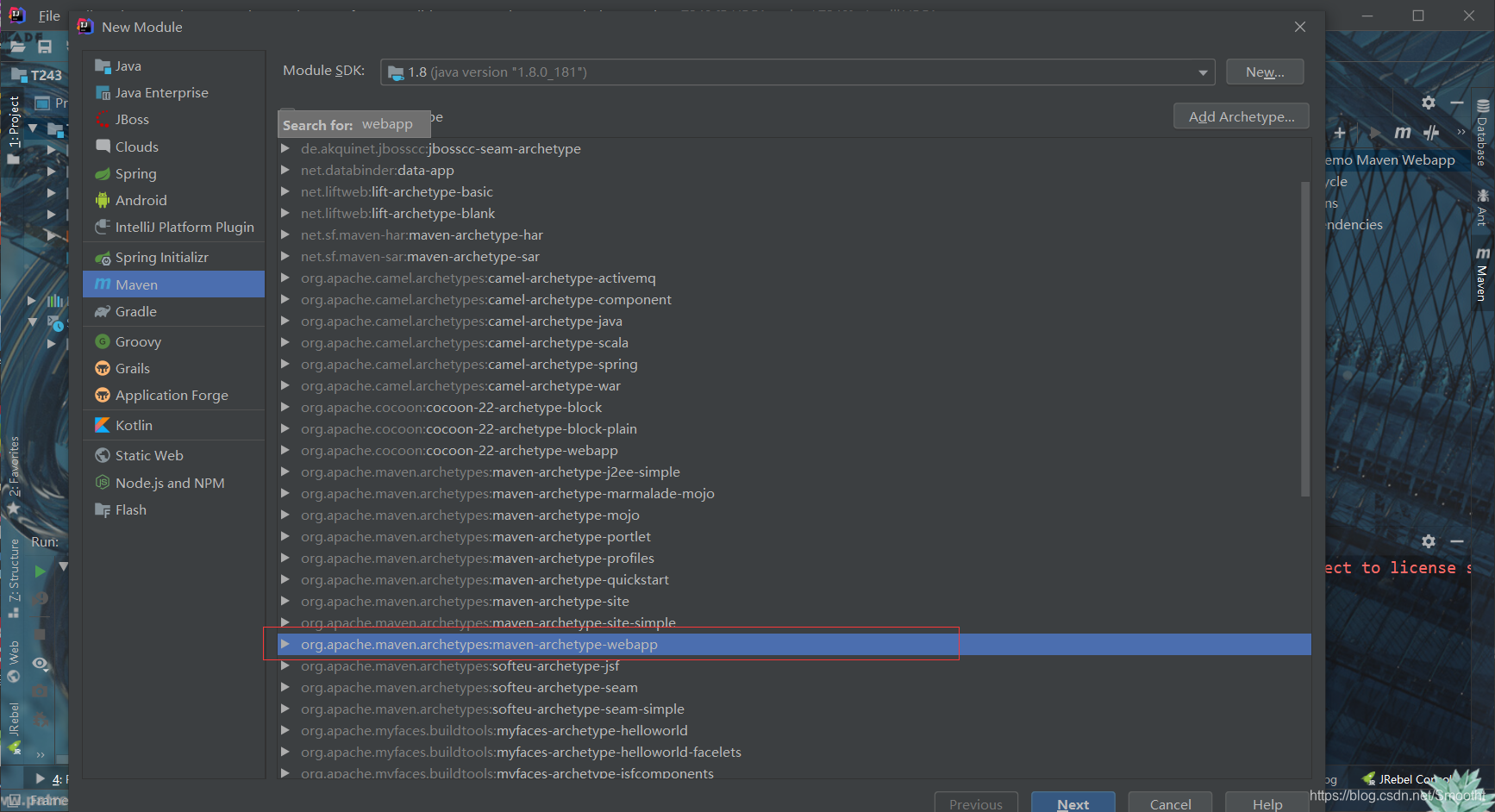Click archetype list vertical scrollbar
The image size is (1495, 812).
pyautogui.click(x=1305, y=339)
